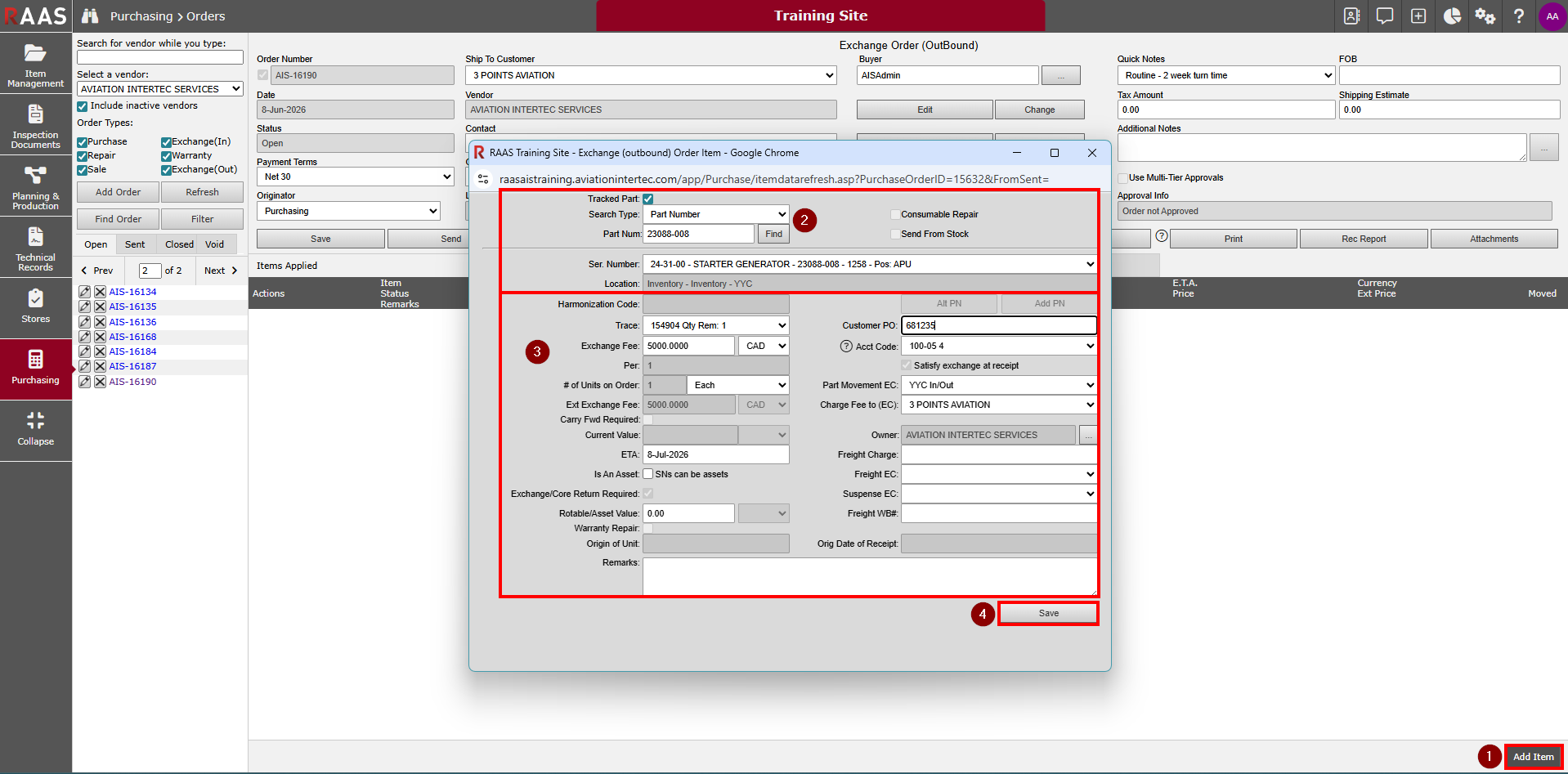1568x774 pixels.
Task: Enable Use Multi-Tier Approvals
Action: pos(1123,177)
